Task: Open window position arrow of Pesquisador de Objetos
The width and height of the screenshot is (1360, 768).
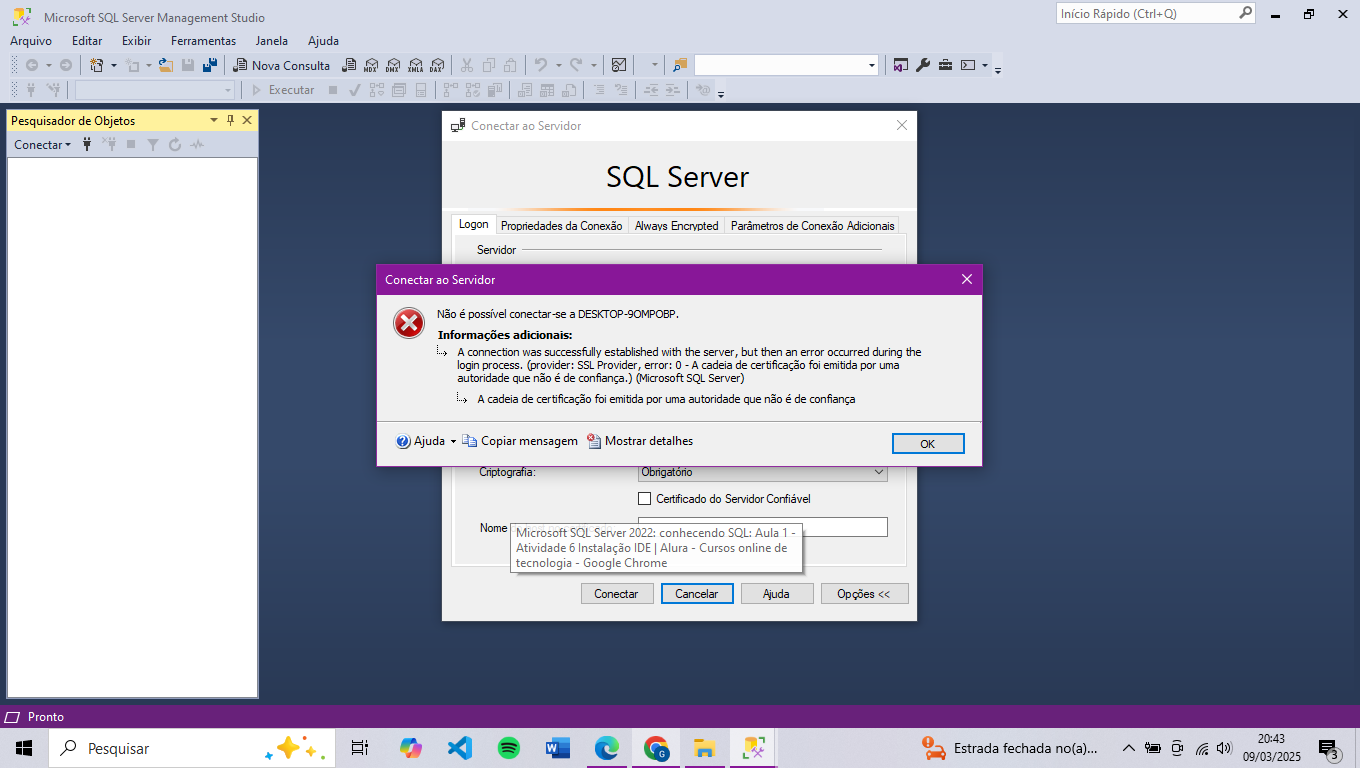Action: (x=213, y=120)
